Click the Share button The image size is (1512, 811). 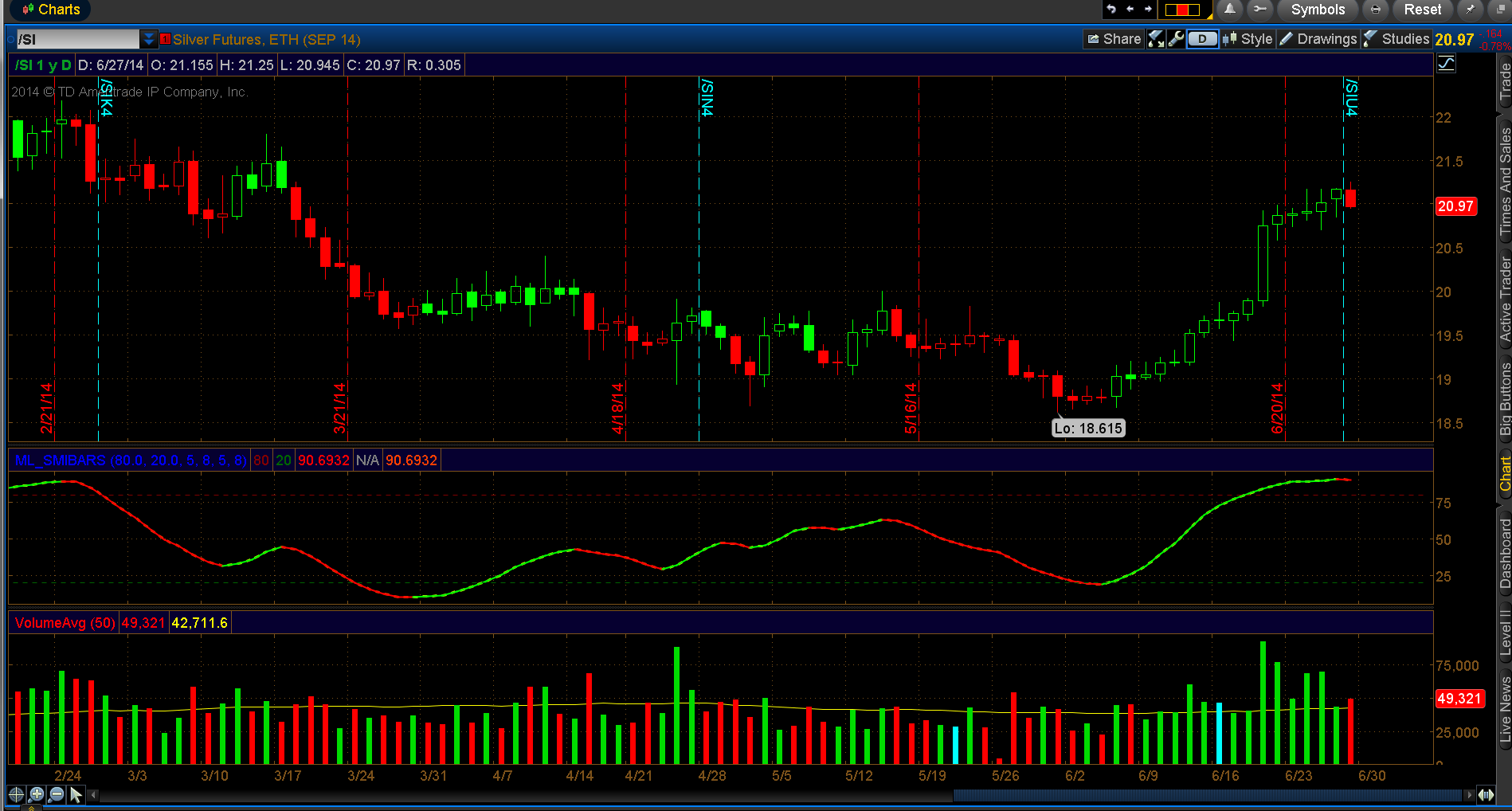[1114, 39]
